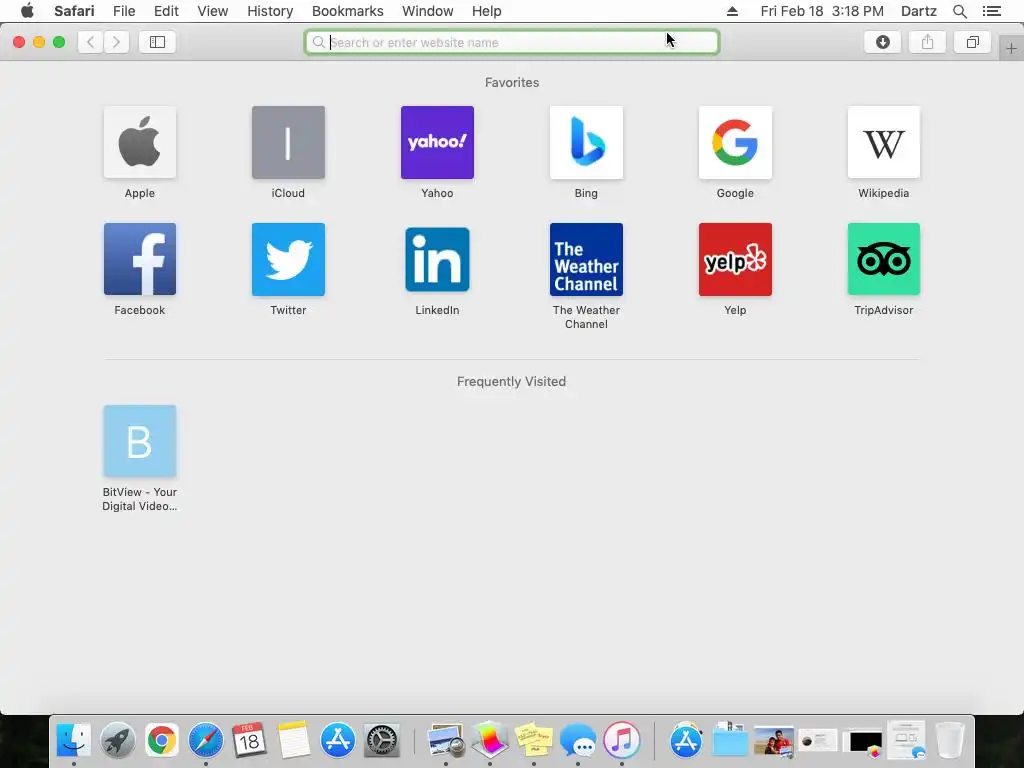1024x768 pixels.
Task: Open the Bing favorite tile
Action: point(586,142)
